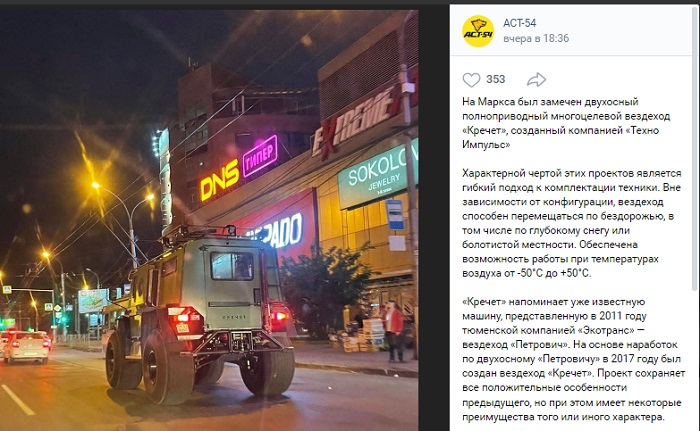Open the post timestamp 'вчера в 18:36'
The image size is (700, 431).
pyautogui.click(x=536, y=38)
